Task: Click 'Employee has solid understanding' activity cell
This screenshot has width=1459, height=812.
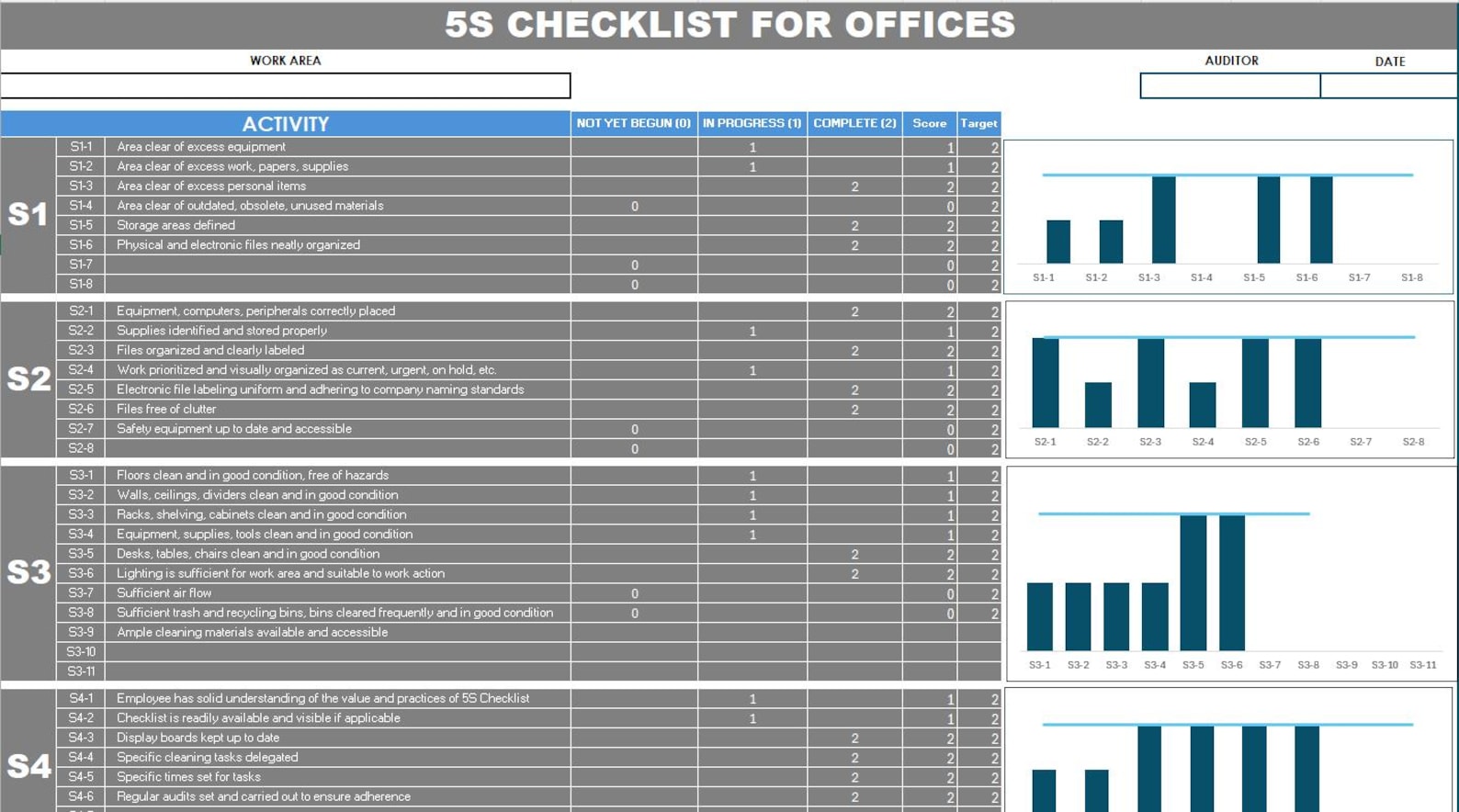Action: (x=337, y=699)
